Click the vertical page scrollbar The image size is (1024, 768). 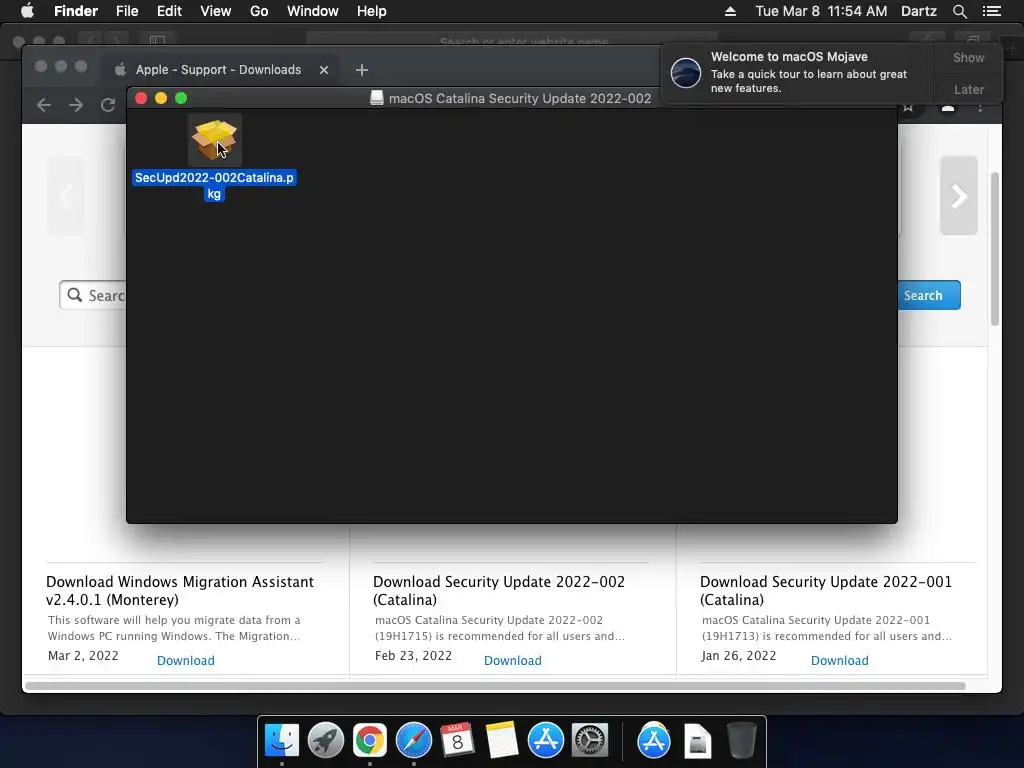(995, 248)
